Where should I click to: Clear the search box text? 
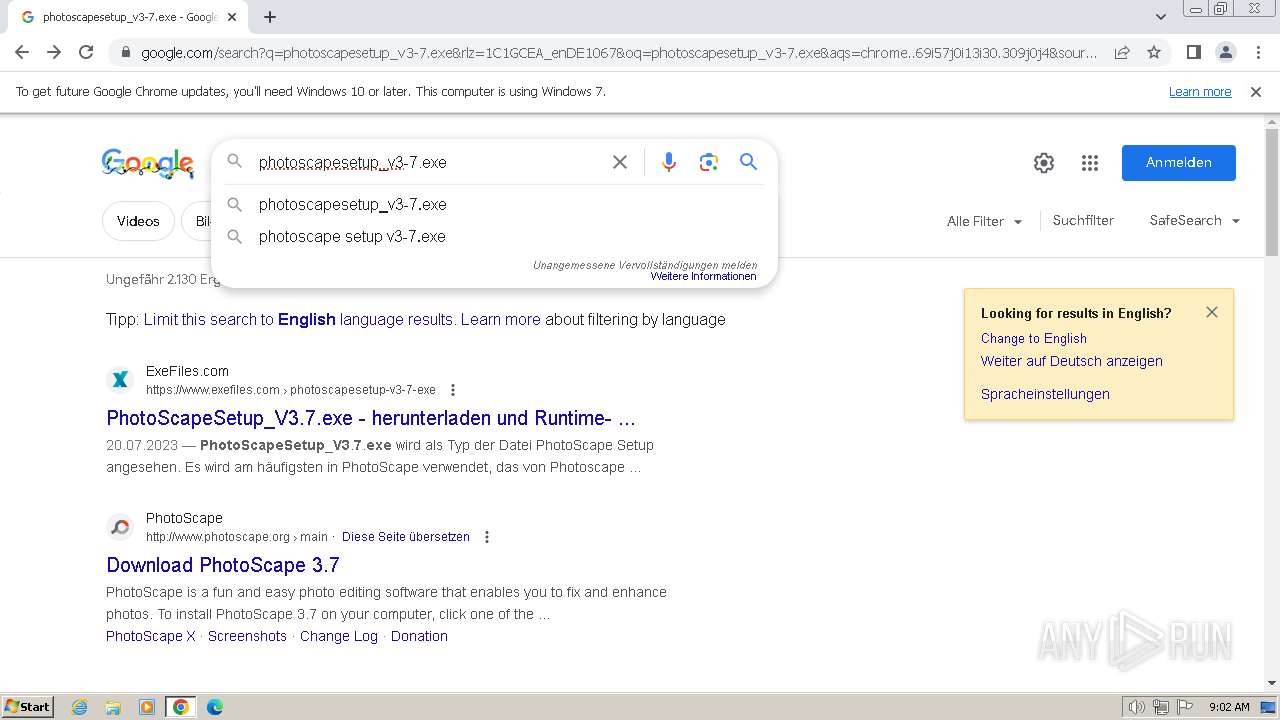(620, 162)
